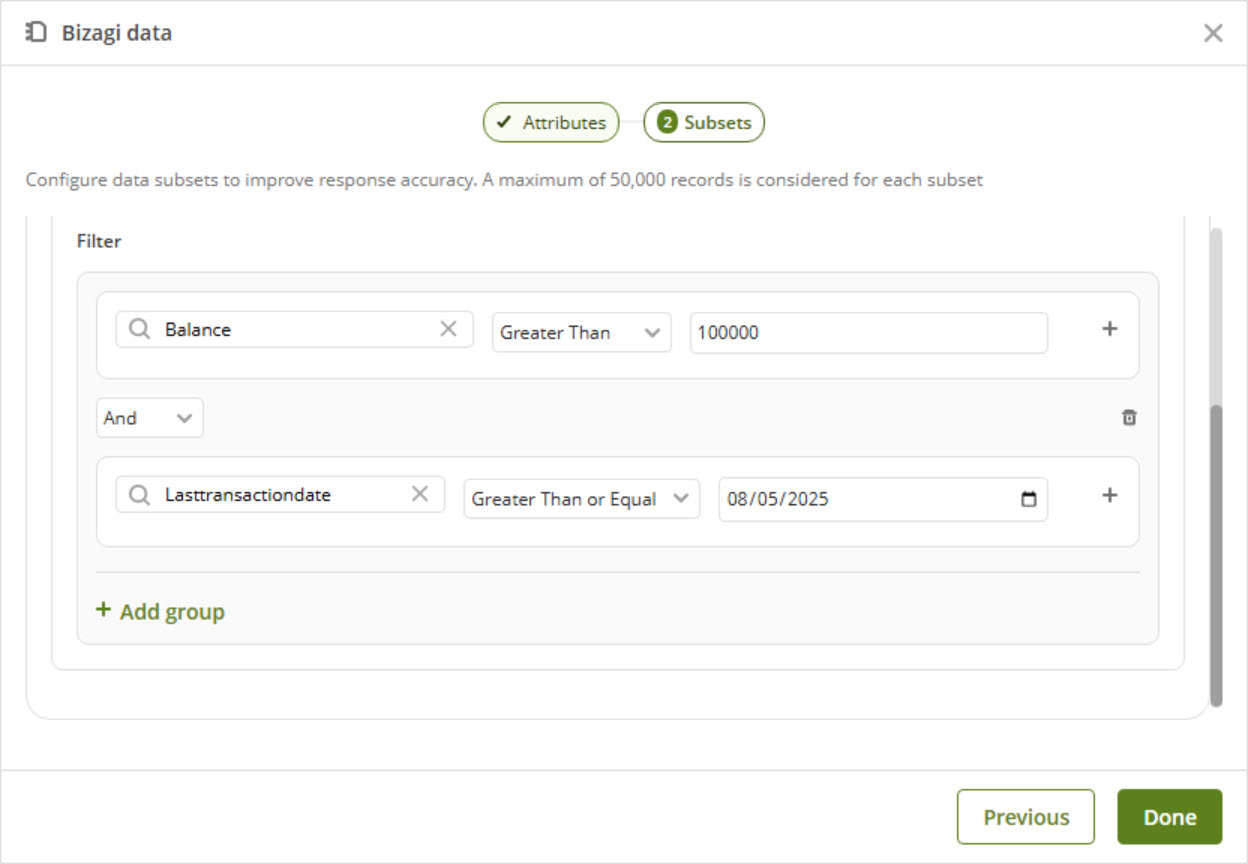The height and width of the screenshot is (864, 1248).
Task: Click the plus icon in the Balance row
Action: pyautogui.click(x=1109, y=329)
